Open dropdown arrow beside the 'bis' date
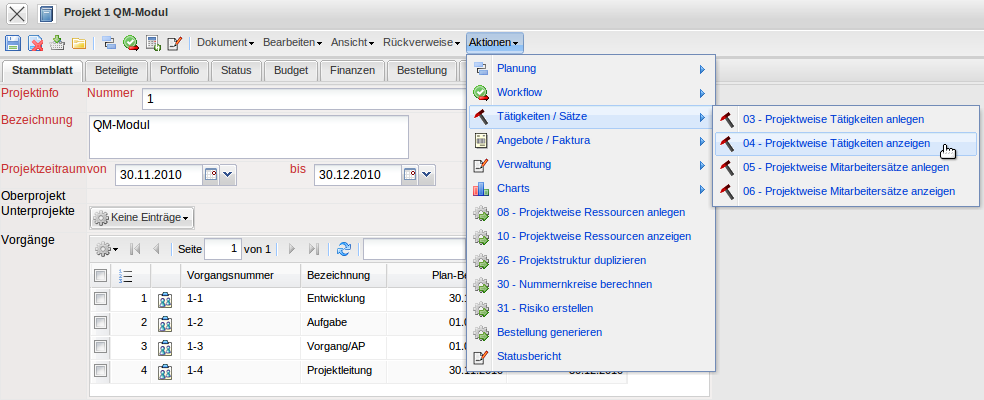Image resolution: width=984 pixels, height=400 pixels. point(427,175)
